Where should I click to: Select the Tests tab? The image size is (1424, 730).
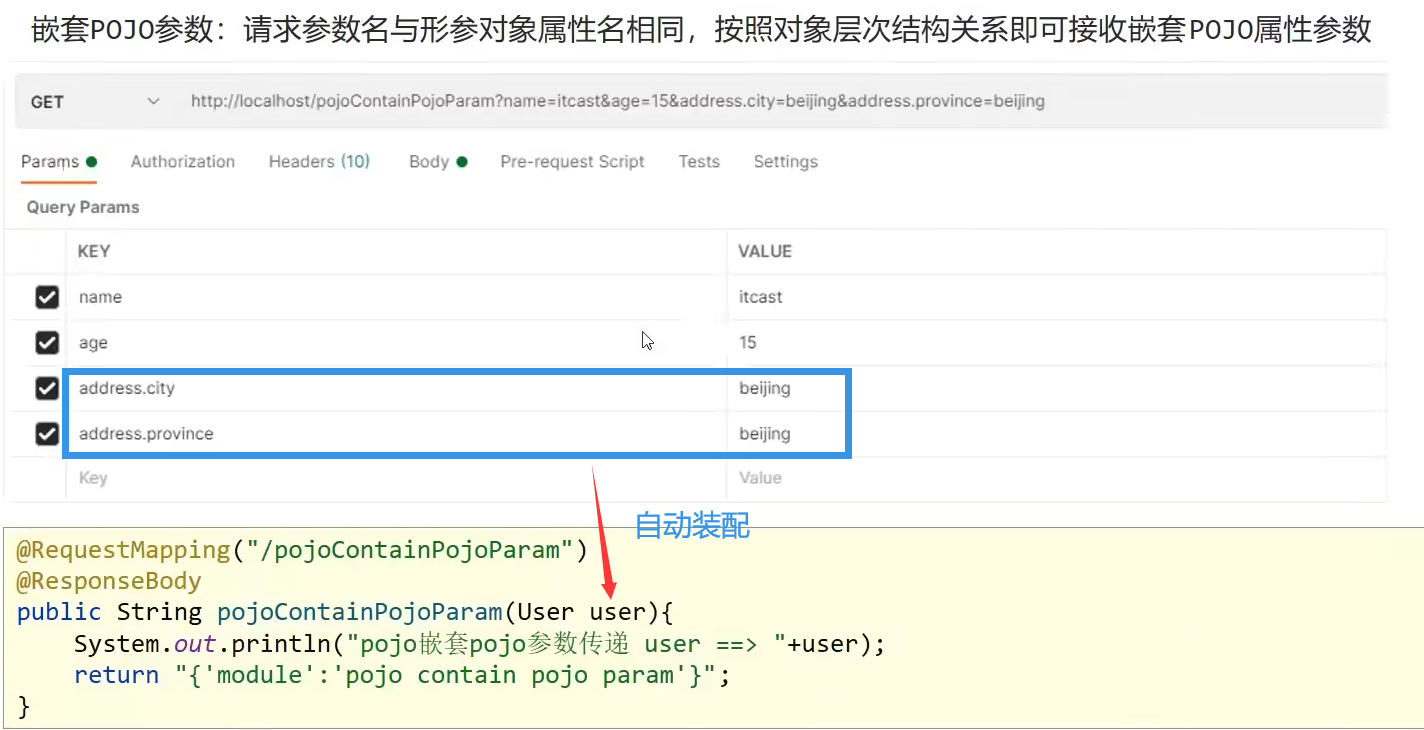pos(699,162)
